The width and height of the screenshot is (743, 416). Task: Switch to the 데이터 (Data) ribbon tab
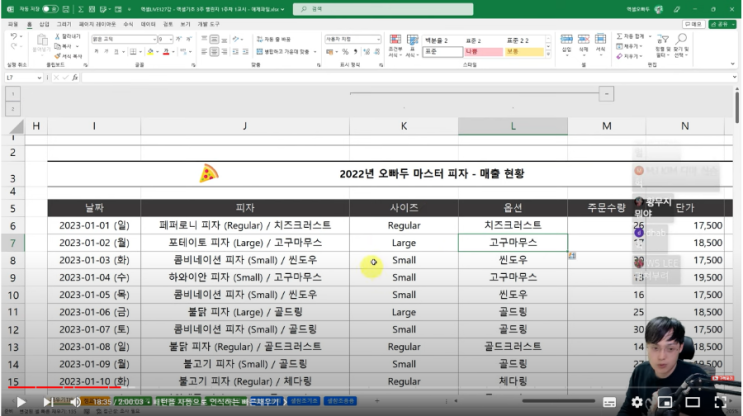coord(147,22)
